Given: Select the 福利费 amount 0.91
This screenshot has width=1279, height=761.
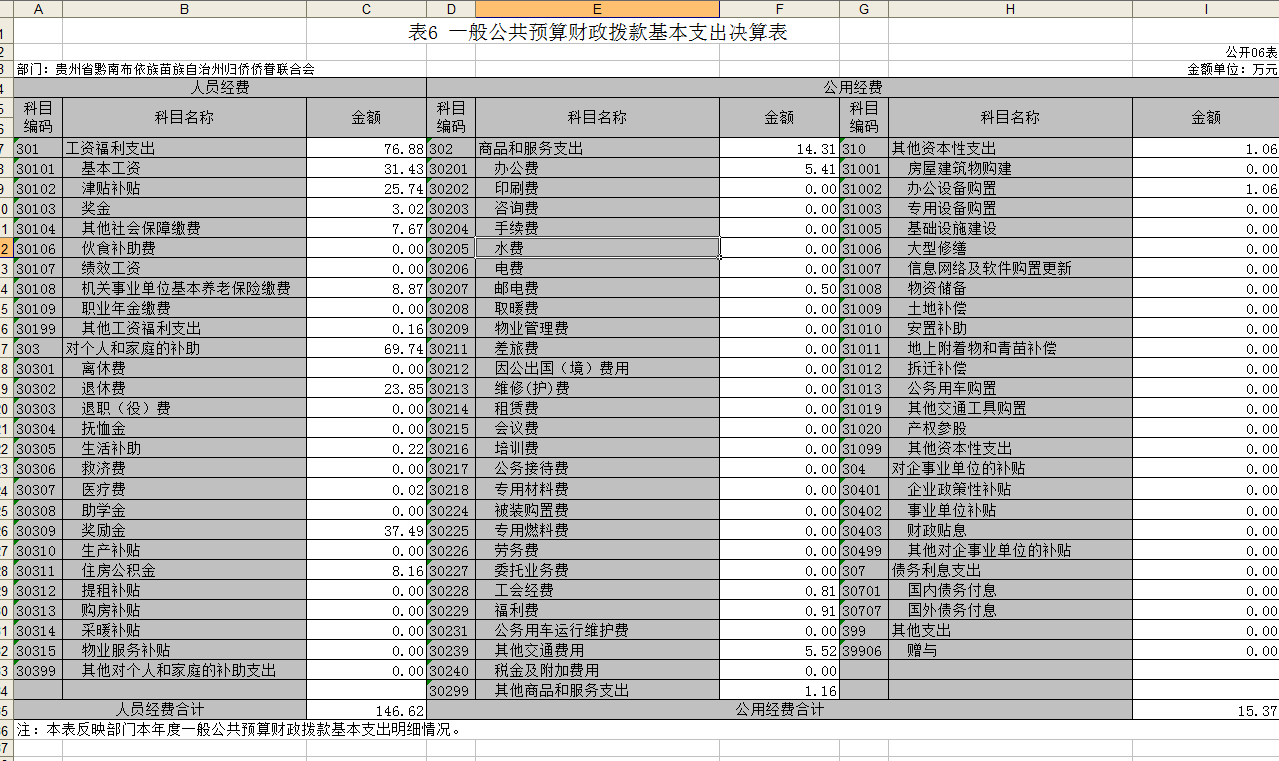Looking at the screenshot, I should 779,610.
